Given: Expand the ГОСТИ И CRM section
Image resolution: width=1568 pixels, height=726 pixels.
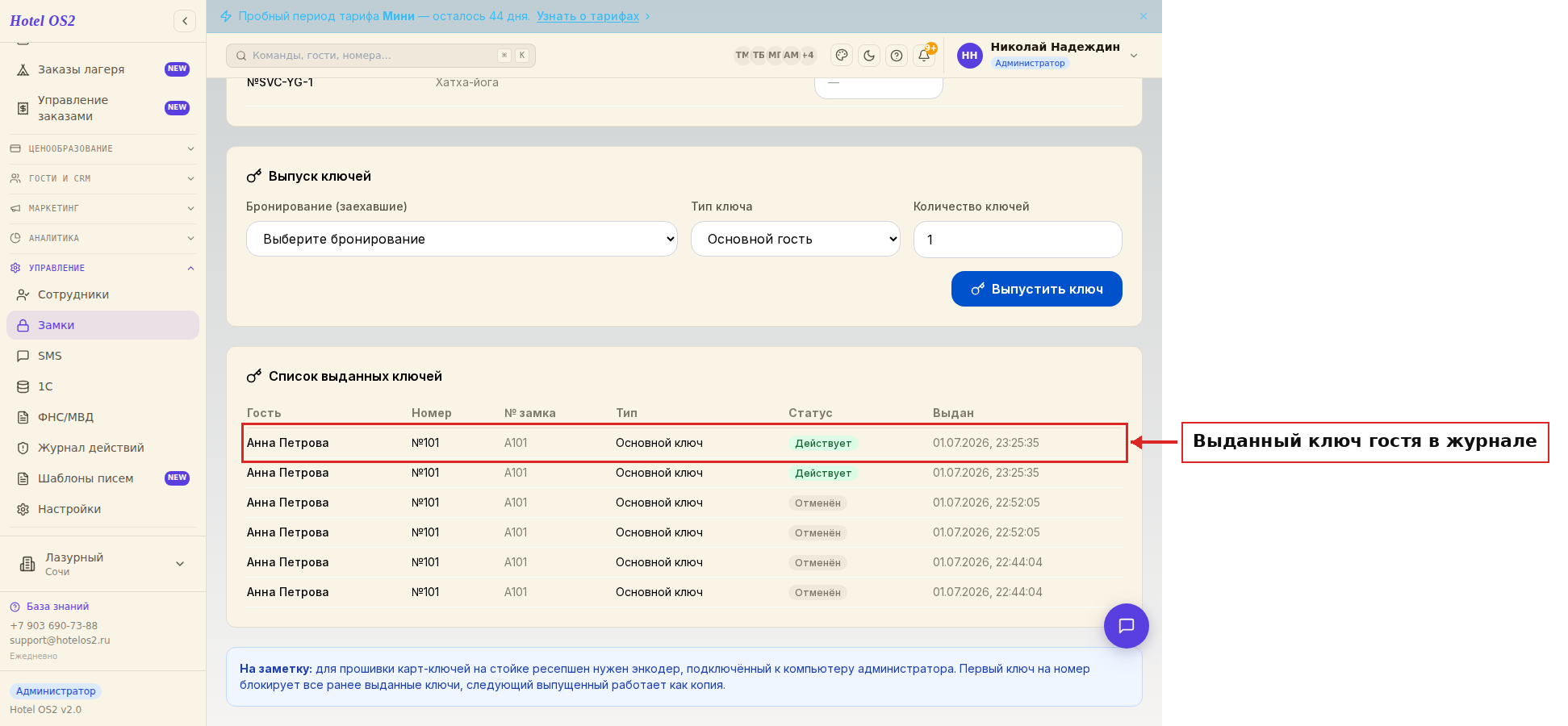Looking at the screenshot, I should point(103,178).
